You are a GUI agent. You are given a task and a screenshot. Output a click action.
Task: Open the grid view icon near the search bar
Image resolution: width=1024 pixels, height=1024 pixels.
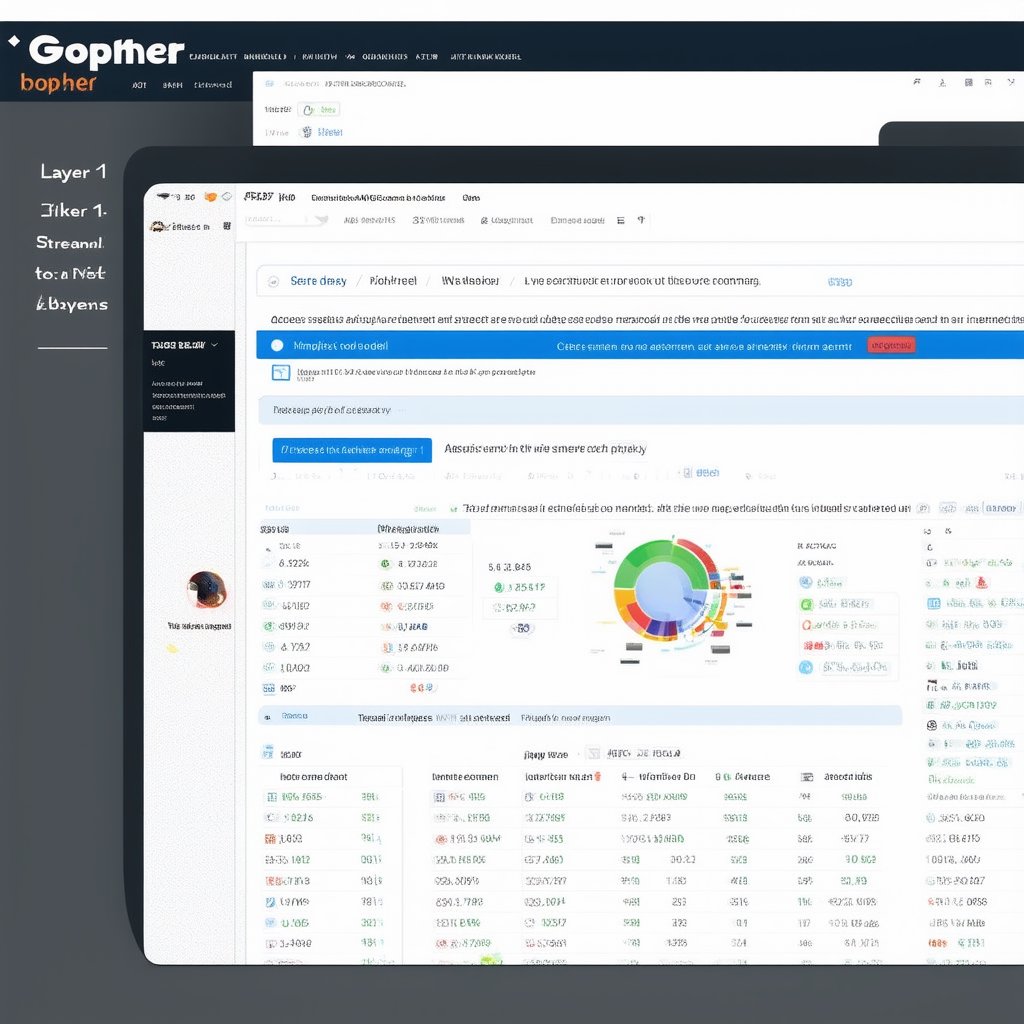619,220
